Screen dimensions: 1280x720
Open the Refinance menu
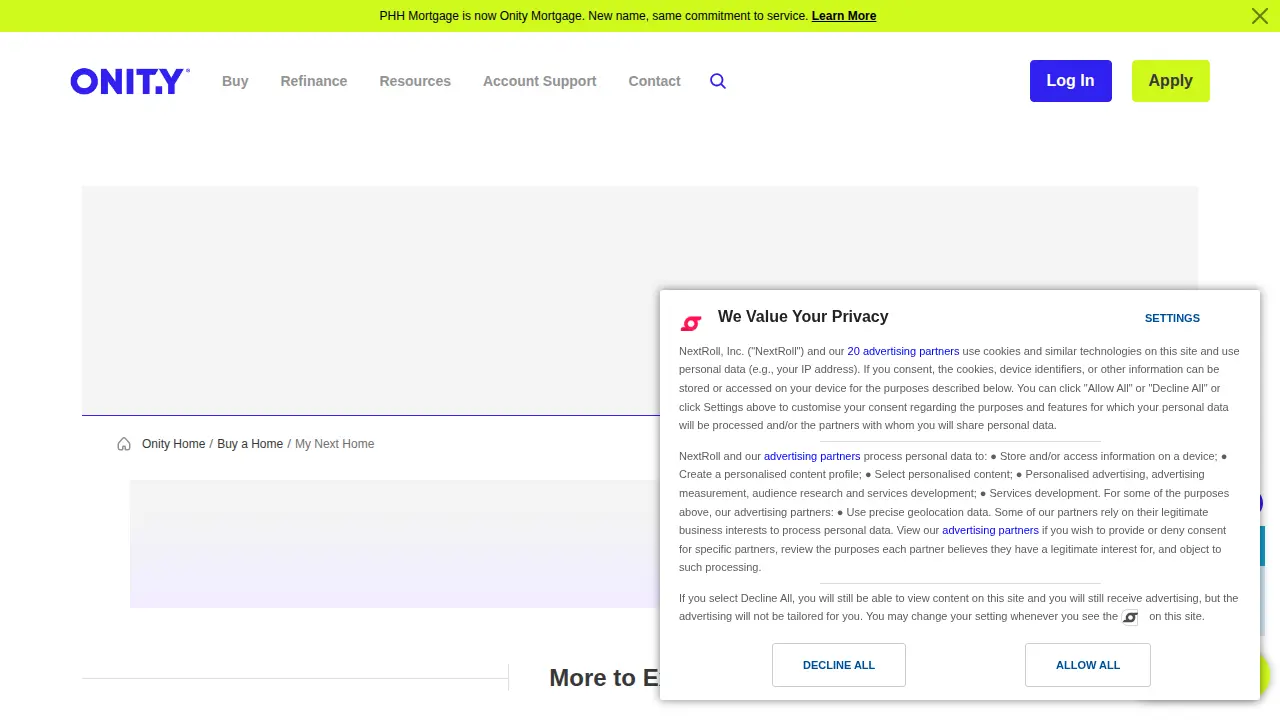click(x=314, y=81)
